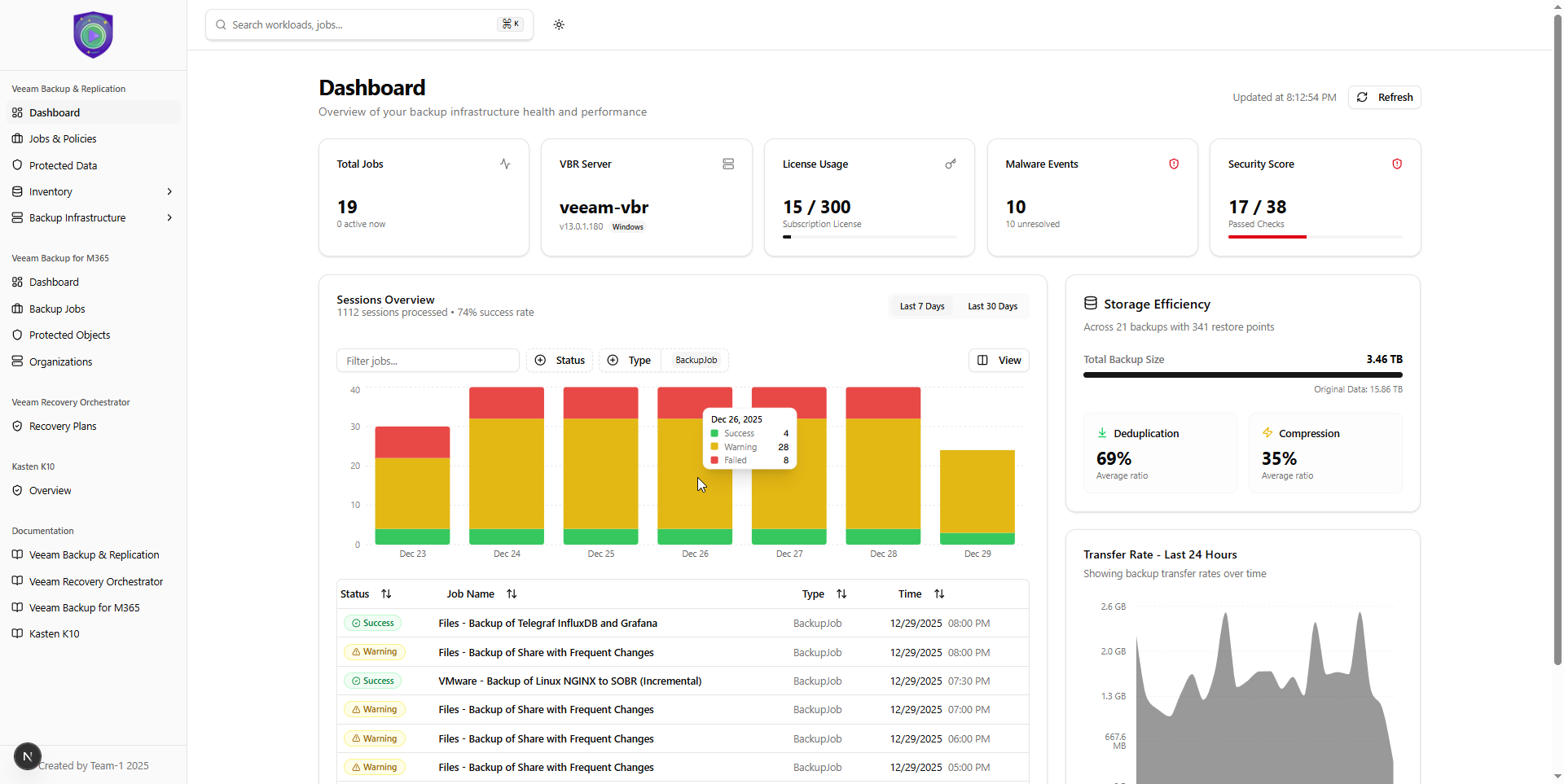Viewport: 1564px width, 784px height.
Task: Click the Filter jobs input field
Action: pyautogui.click(x=427, y=360)
